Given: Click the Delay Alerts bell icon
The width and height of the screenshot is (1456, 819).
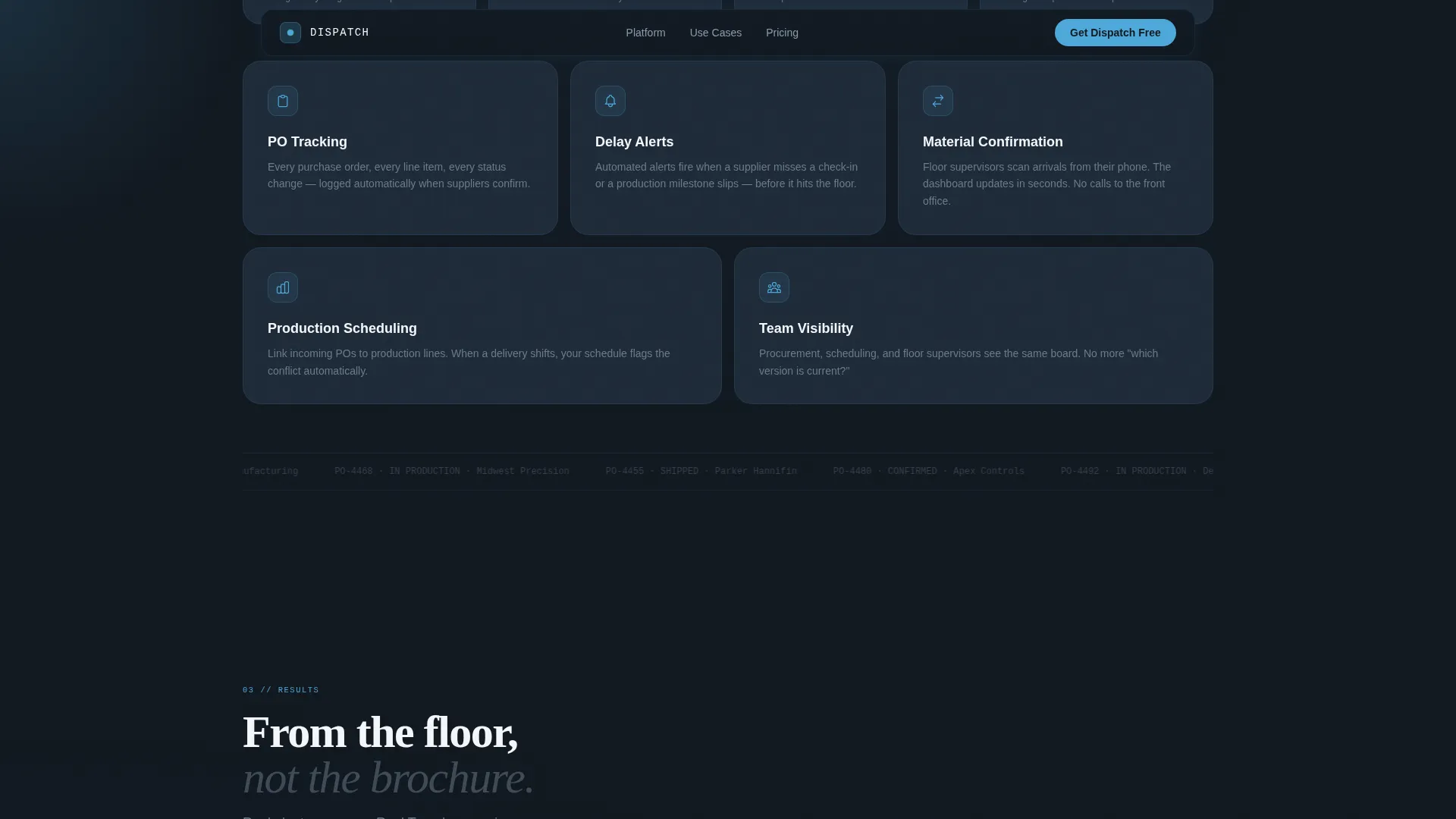Looking at the screenshot, I should point(610,101).
